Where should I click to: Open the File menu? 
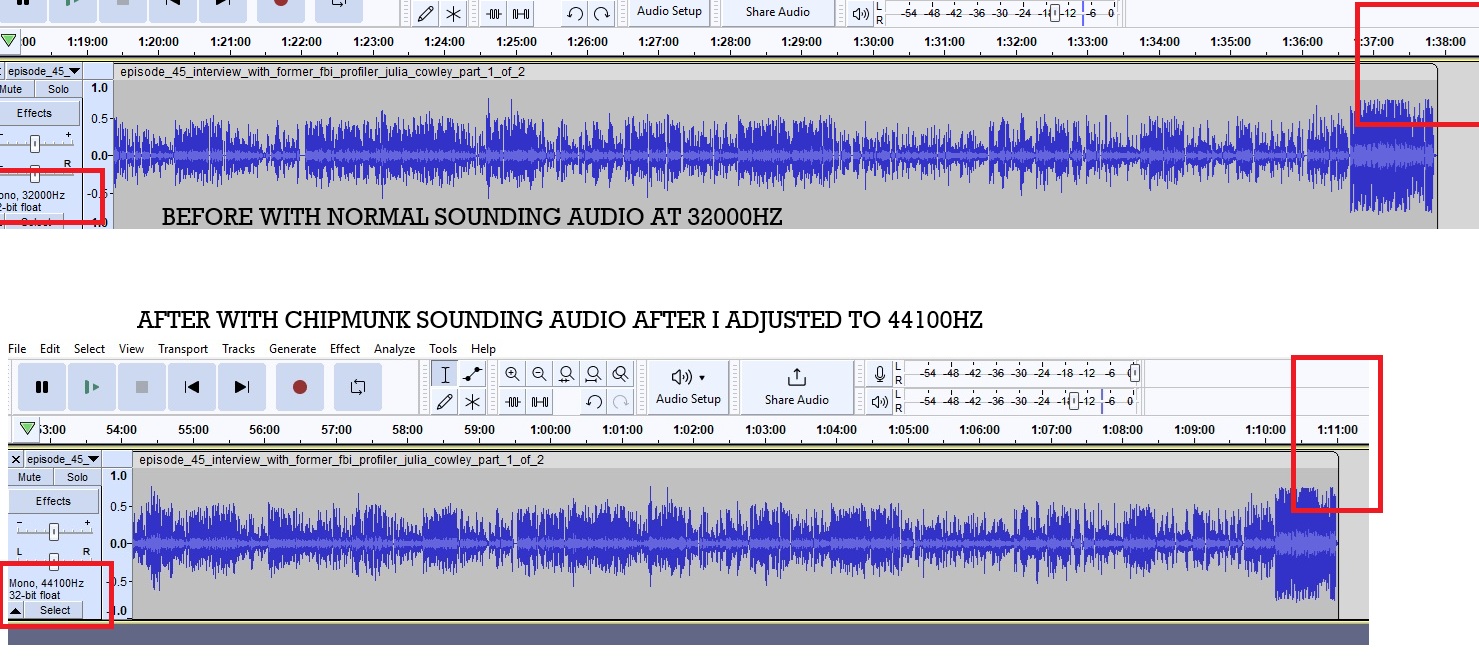(17, 349)
